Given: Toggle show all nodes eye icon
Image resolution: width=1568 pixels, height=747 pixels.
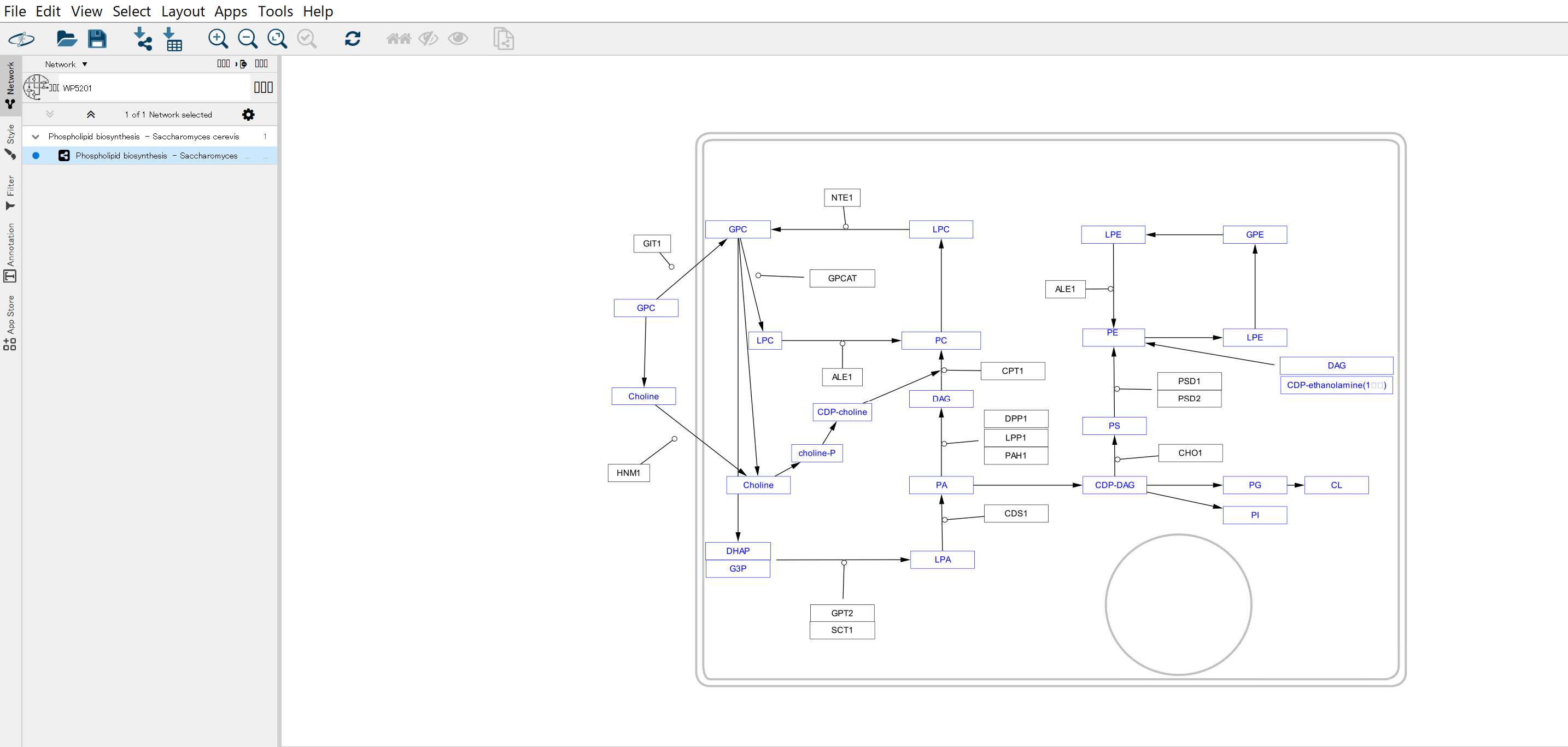Looking at the screenshot, I should point(458,39).
